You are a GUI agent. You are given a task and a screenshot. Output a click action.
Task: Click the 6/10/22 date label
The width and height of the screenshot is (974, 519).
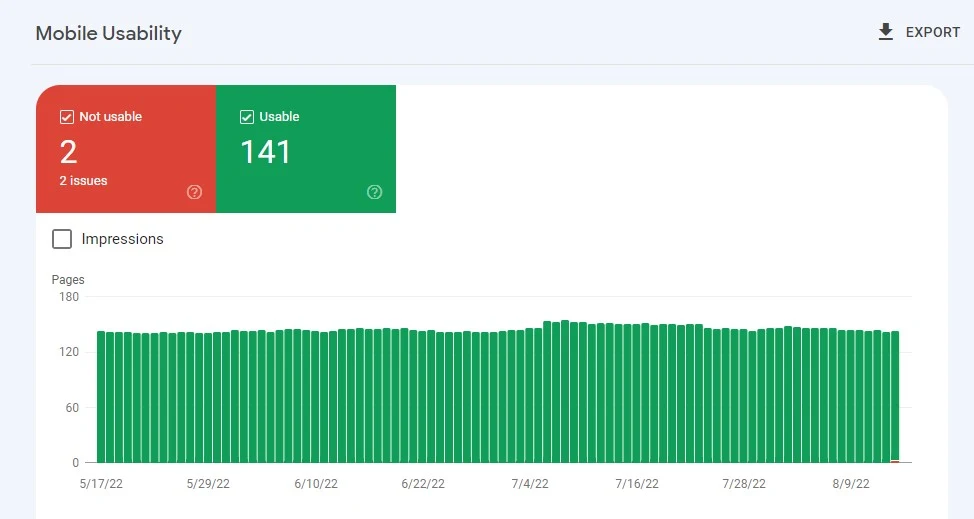tap(316, 484)
